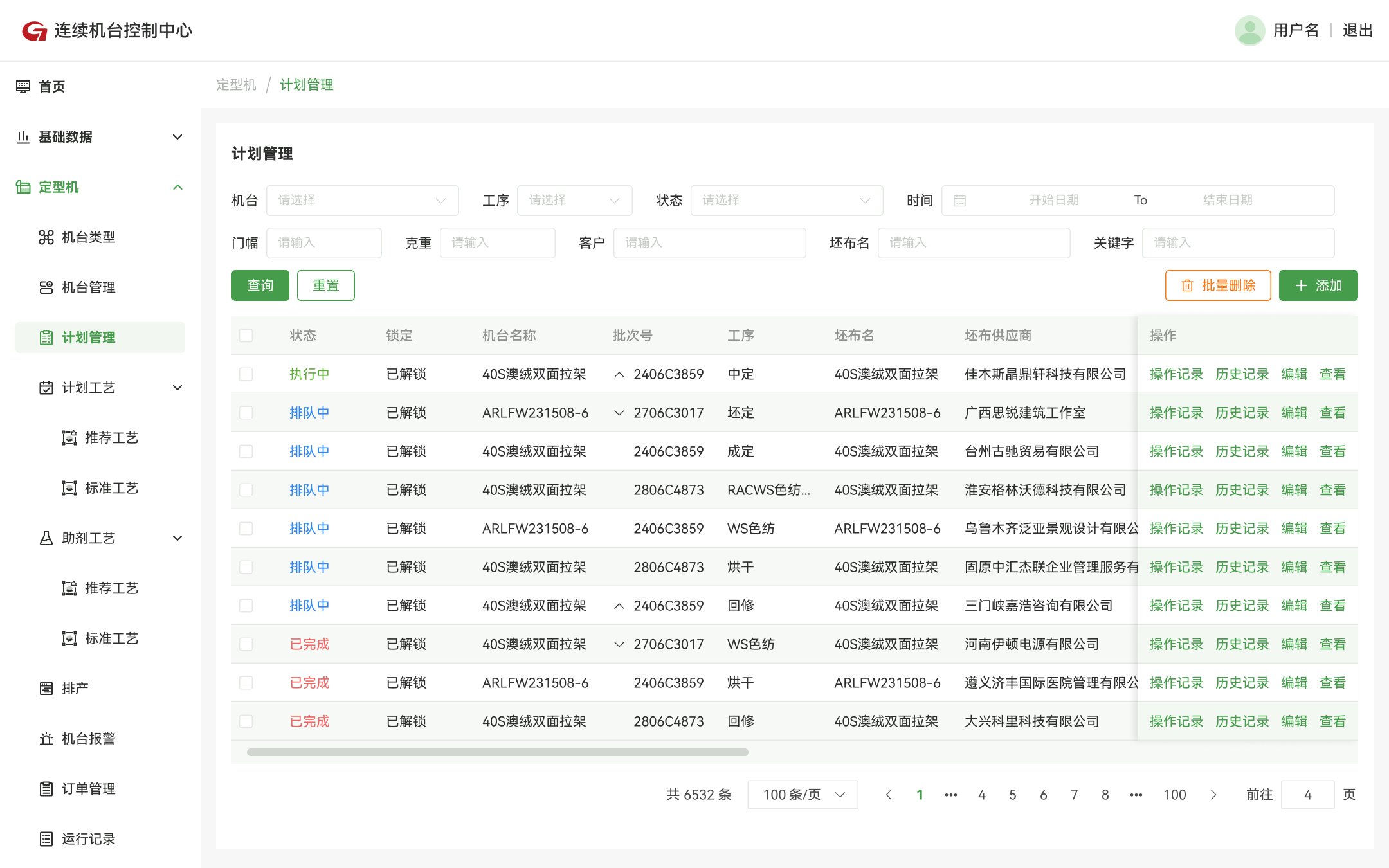
Task: Click icon of 标准工艺 under 计划工艺
Action: coord(69,487)
